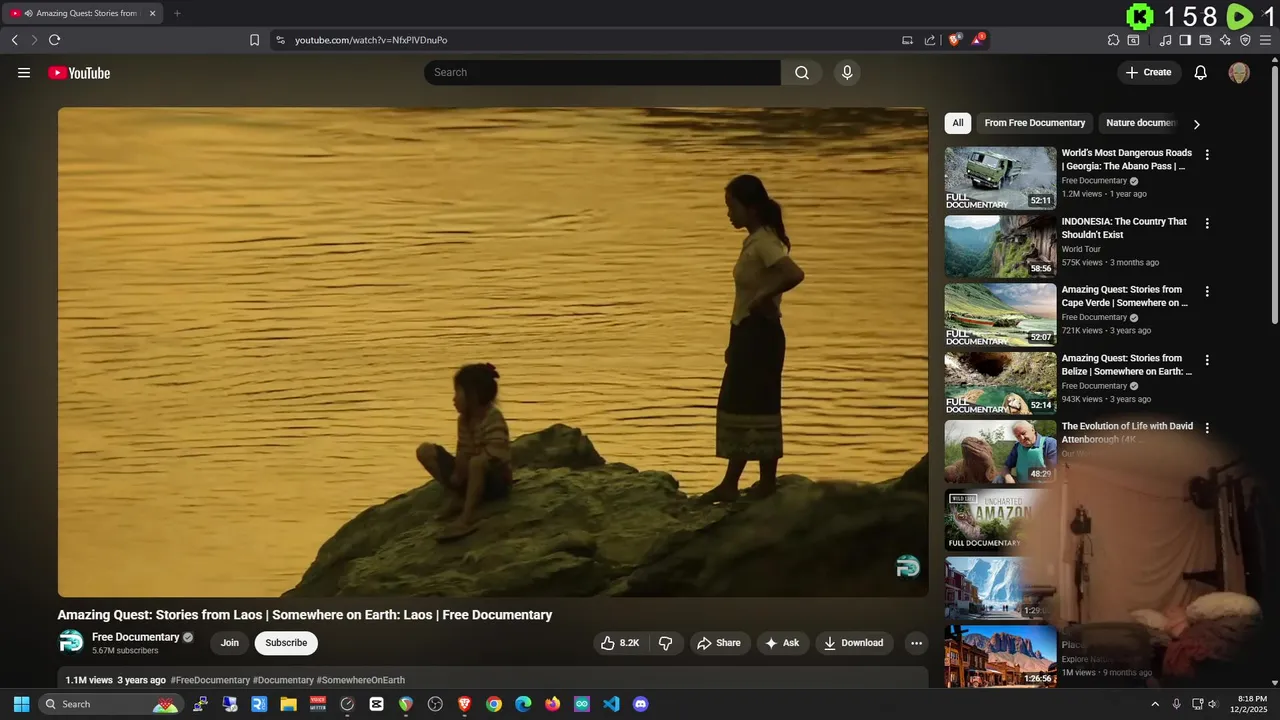Open options for World's Most Dangerous Roads video
Viewport: 1280px width, 720px height.
click(1207, 155)
